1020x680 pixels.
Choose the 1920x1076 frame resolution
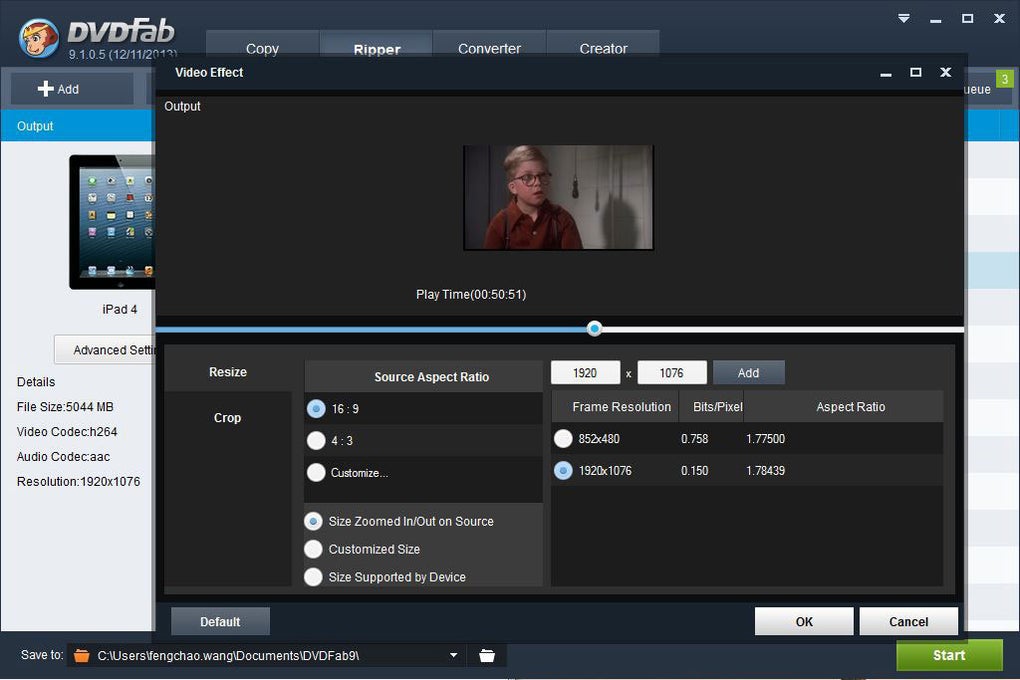pyautogui.click(x=563, y=470)
